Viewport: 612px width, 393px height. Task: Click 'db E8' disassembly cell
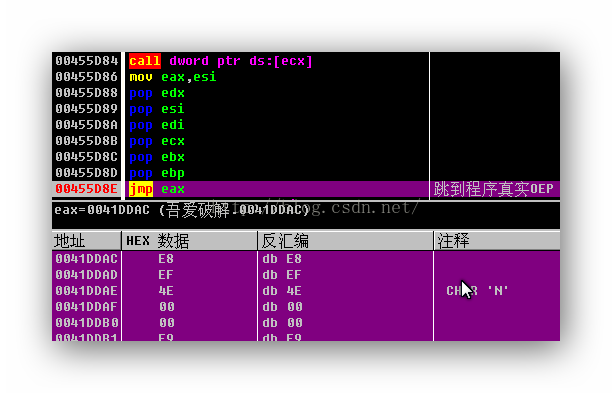[x=282, y=259]
